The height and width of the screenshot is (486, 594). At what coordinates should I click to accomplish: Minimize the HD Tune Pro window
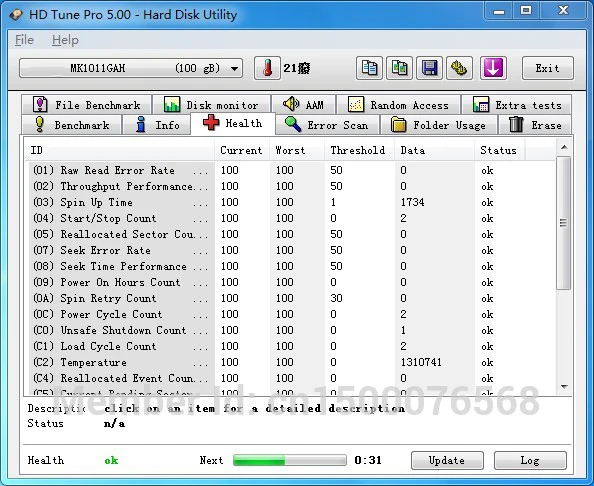pos(499,11)
